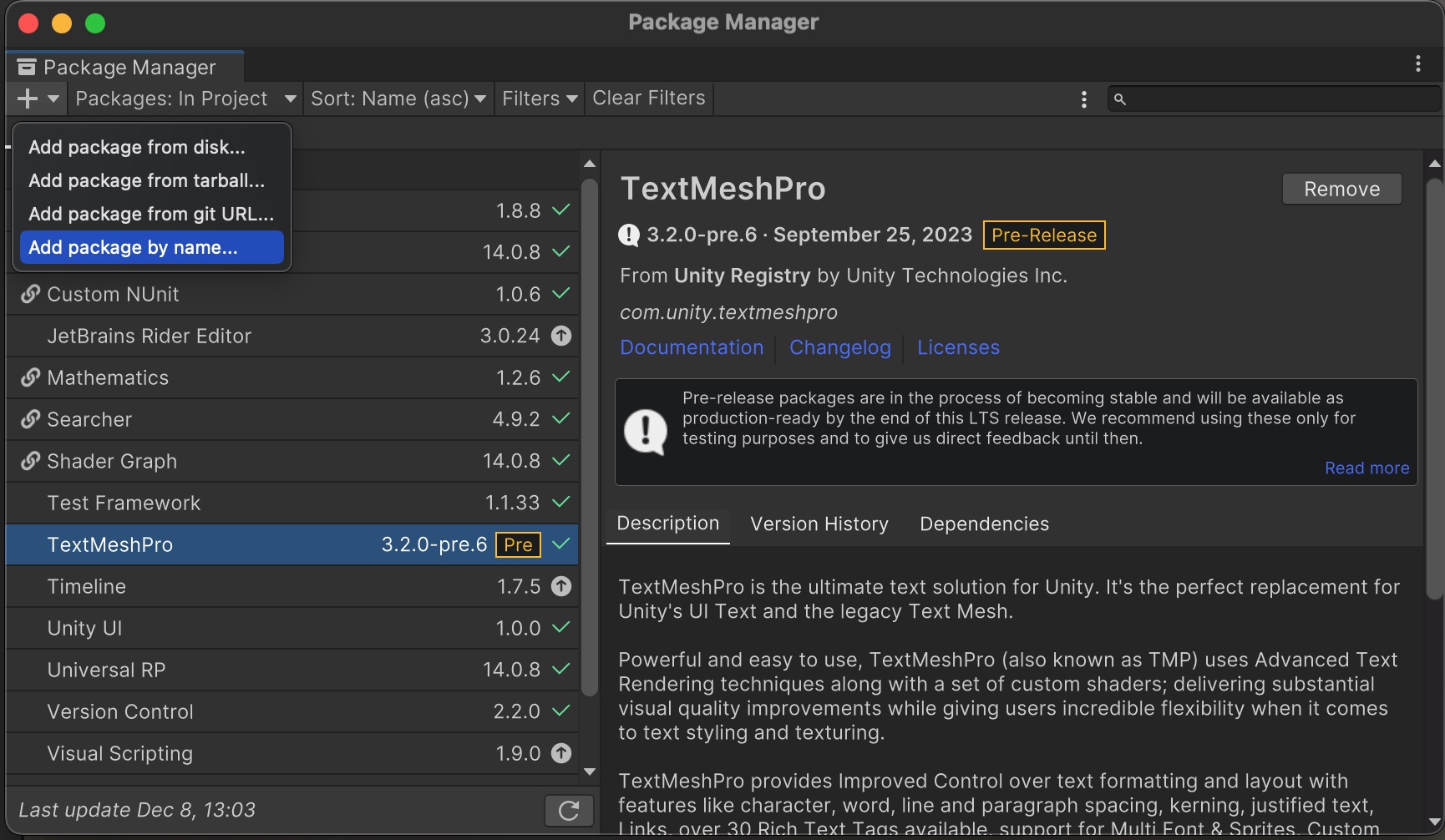Viewport: 1445px width, 840px height.
Task: Expand the Packages: In Project dropdown
Action: tap(185, 99)
